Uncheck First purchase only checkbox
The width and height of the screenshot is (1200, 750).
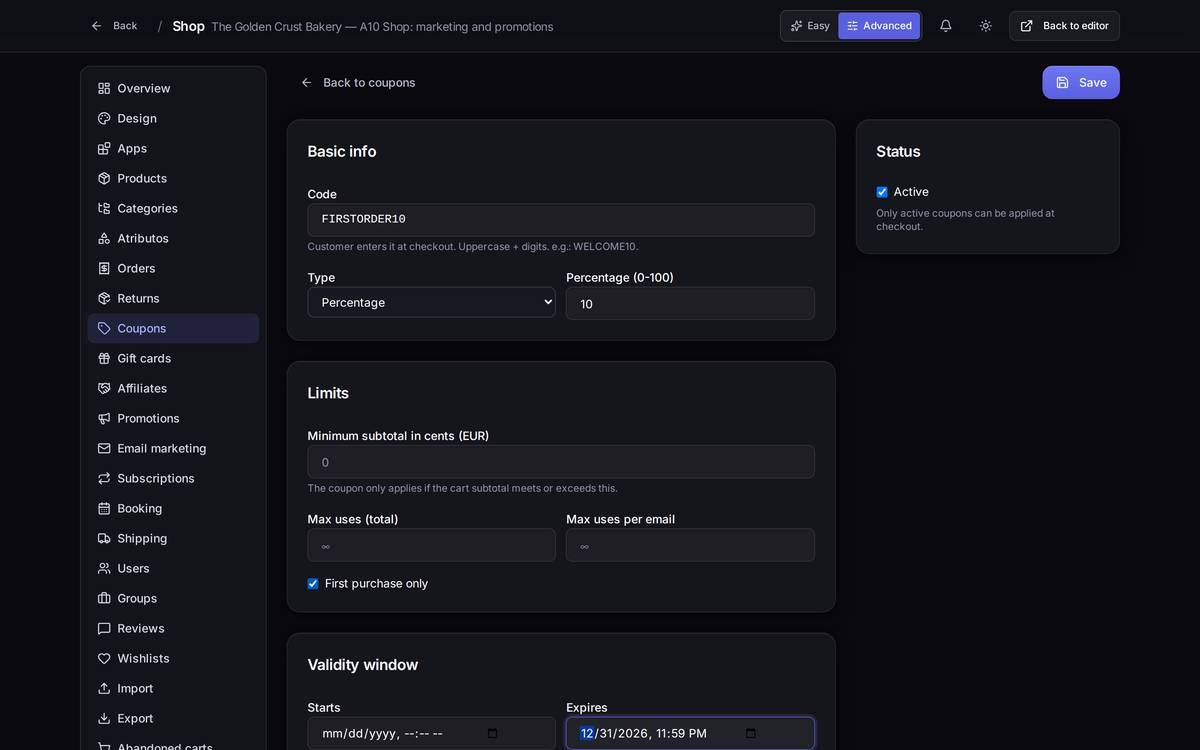313,584
